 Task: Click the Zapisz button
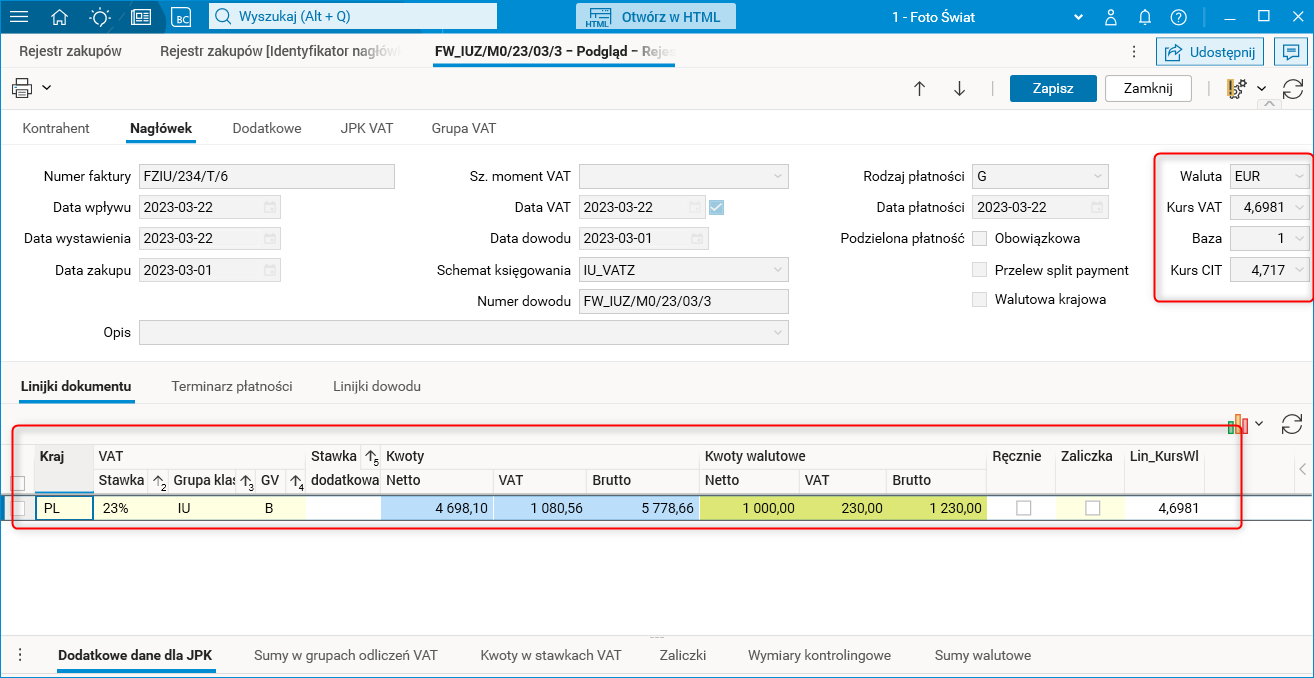click(1053, 88)
